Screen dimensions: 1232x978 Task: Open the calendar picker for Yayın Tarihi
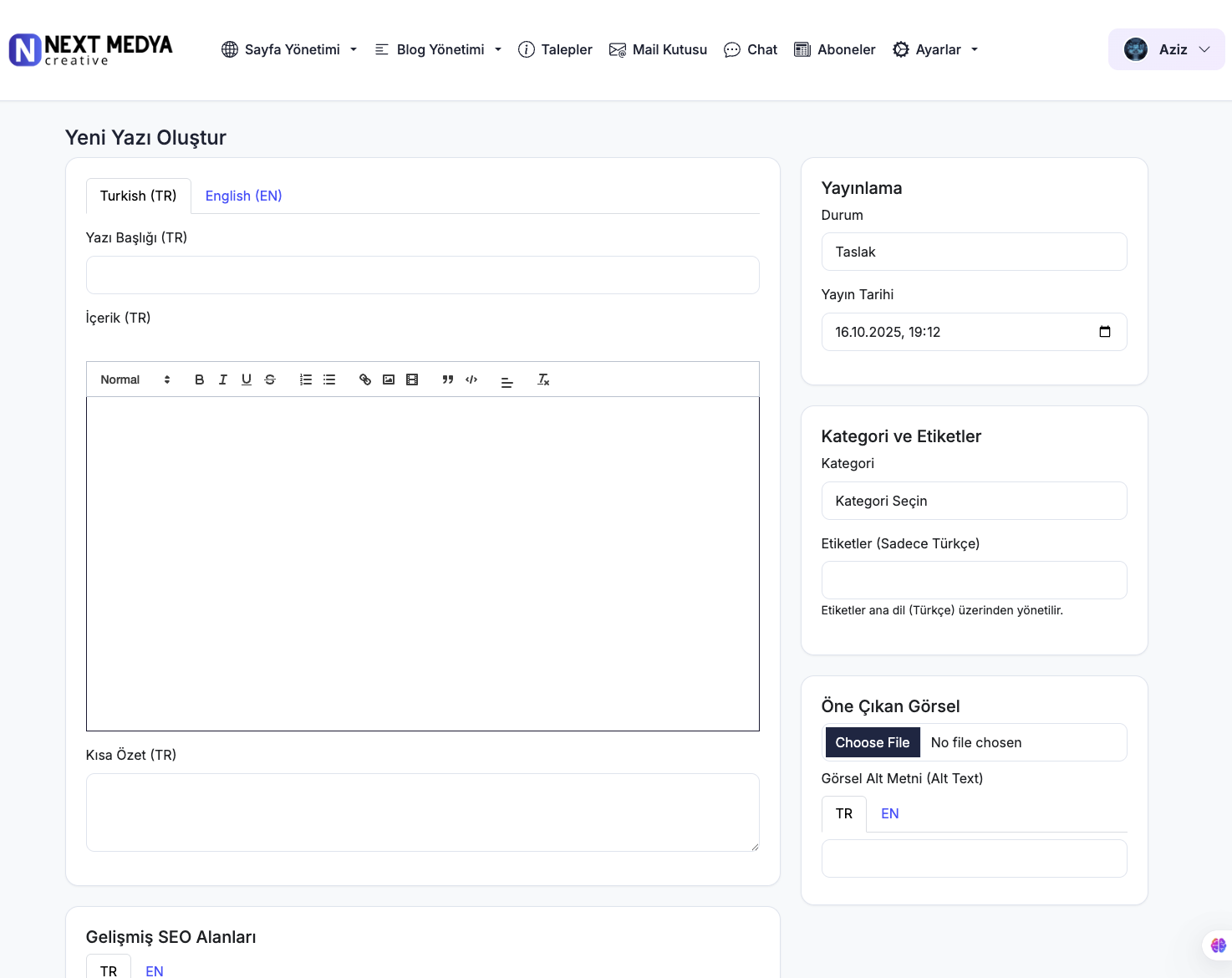tap(1104, 332)
